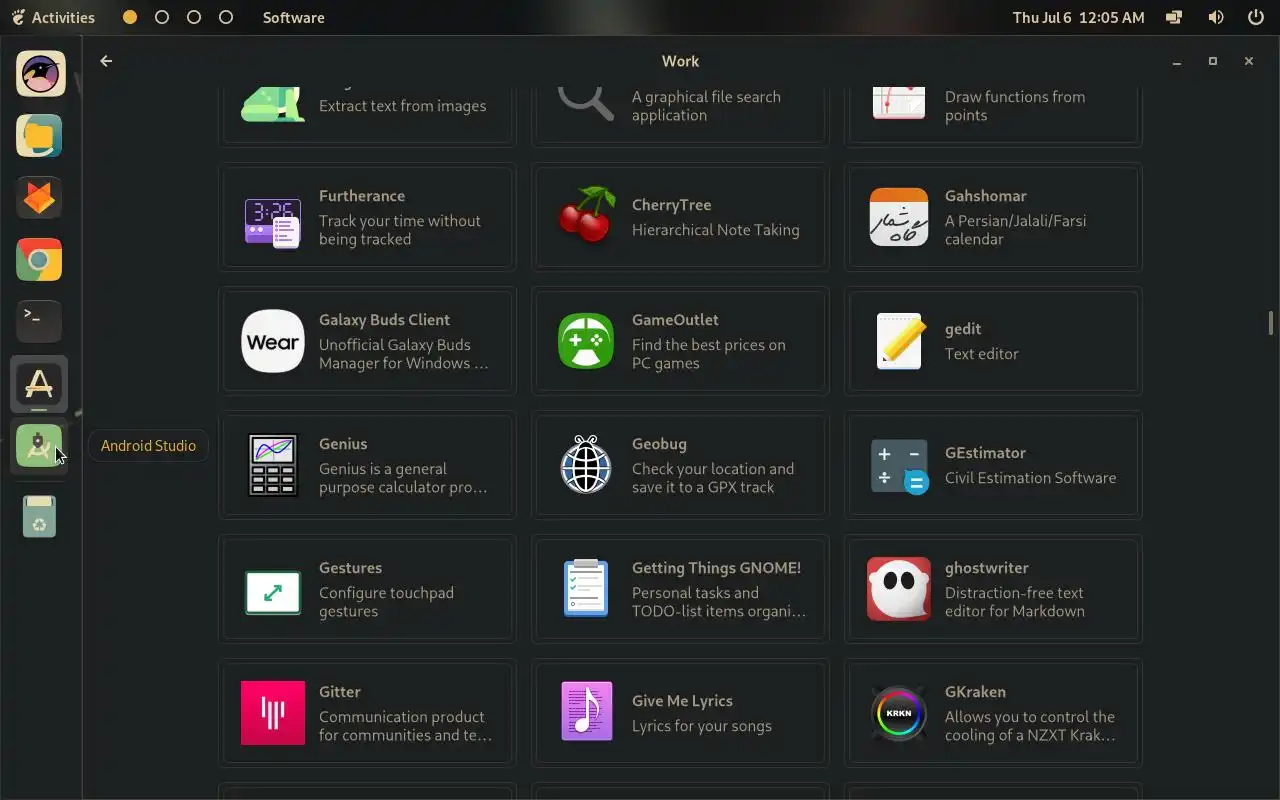1280x800 pixels.
Task: Switch to the third workspace dot
Action: tap(194, 17)
